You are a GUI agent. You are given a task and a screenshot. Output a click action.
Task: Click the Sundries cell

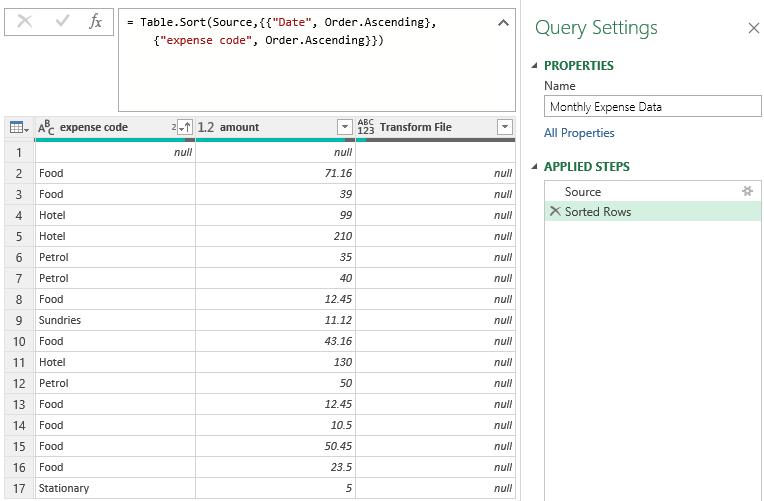click(x=115, y=320)
